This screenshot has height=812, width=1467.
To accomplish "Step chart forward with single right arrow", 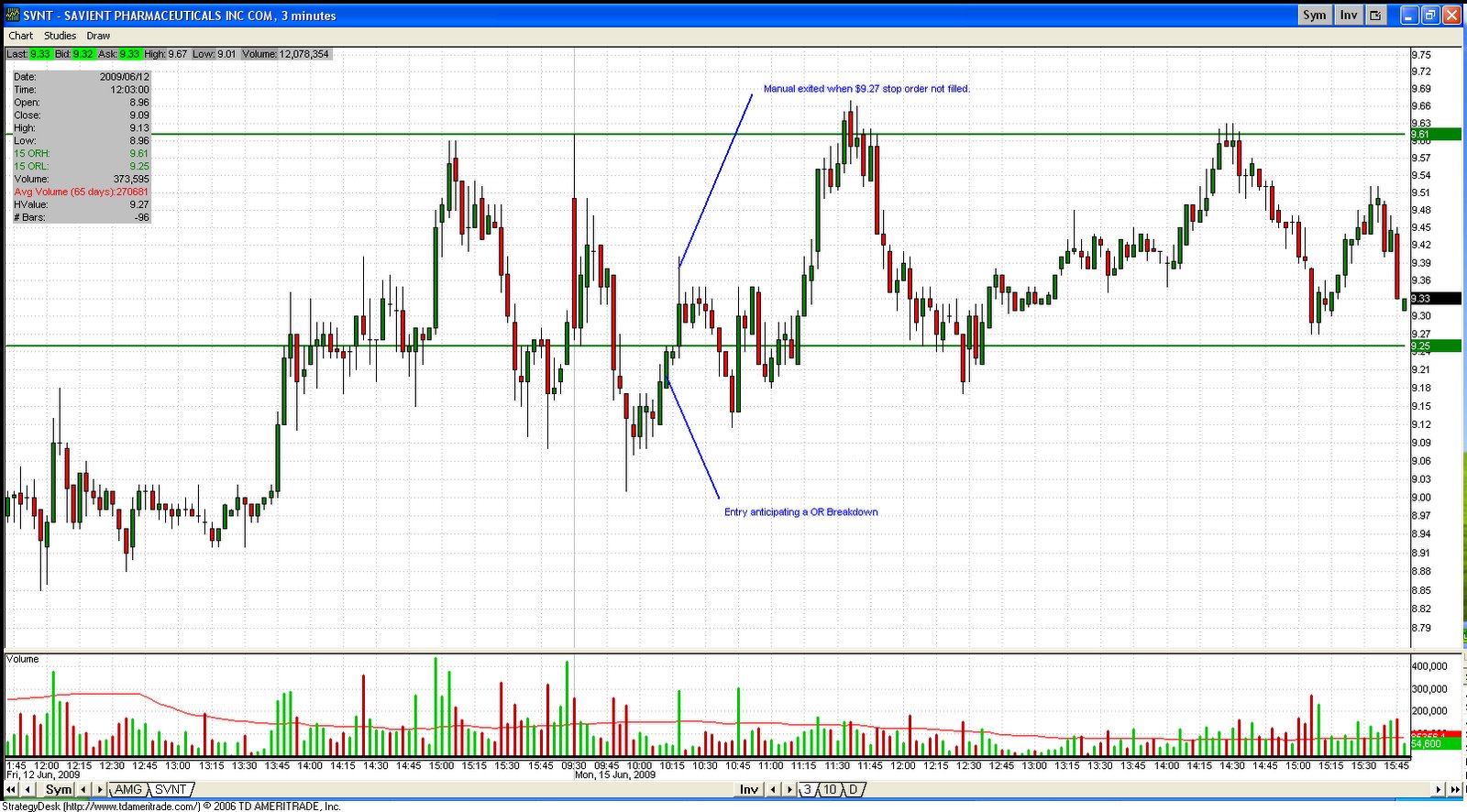I will (1439, 789).
